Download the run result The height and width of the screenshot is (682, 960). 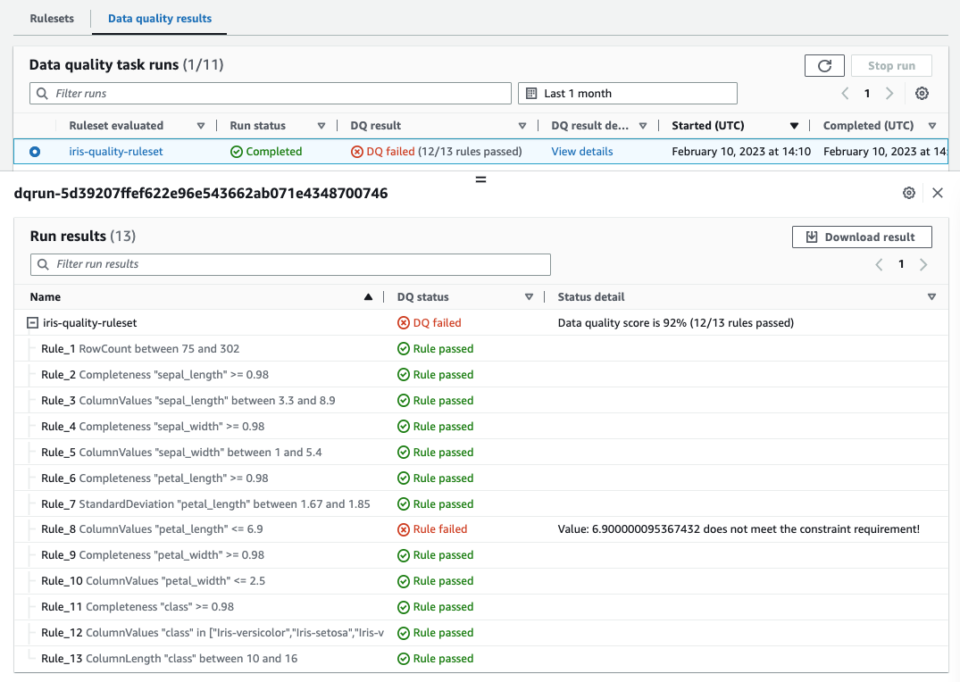[862, 237]
